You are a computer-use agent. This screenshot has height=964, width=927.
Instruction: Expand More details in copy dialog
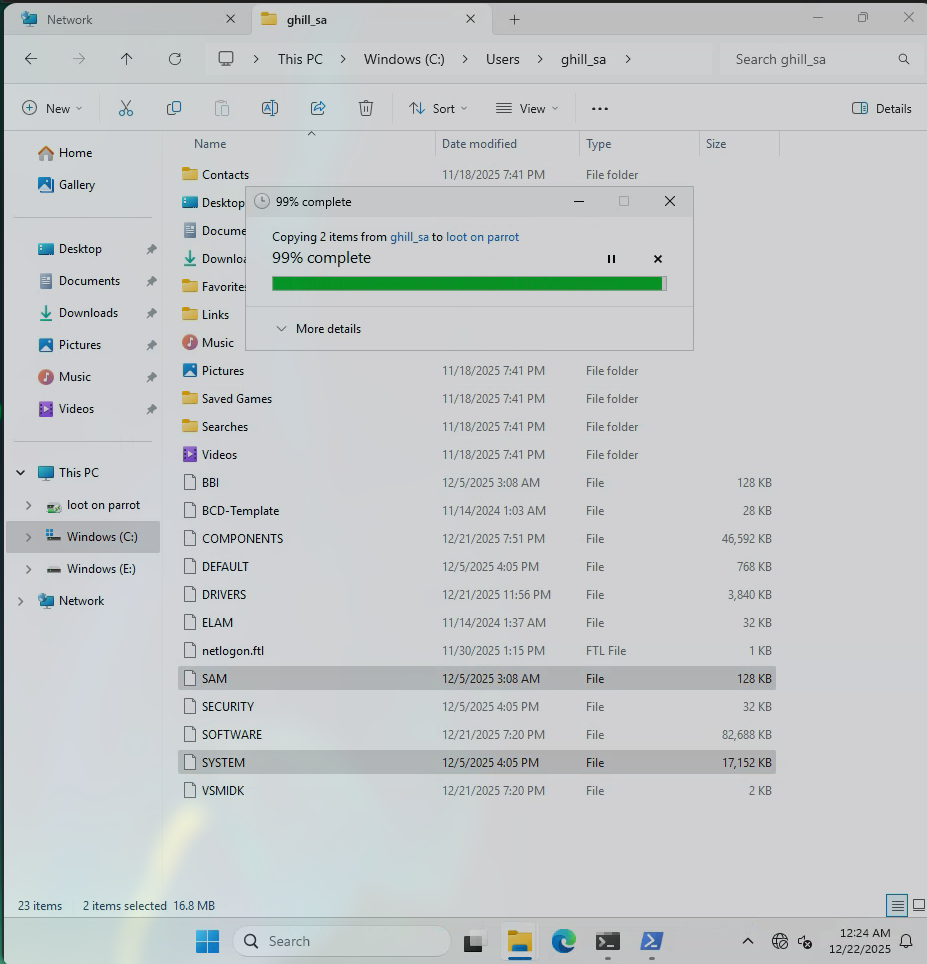[318, 329]
